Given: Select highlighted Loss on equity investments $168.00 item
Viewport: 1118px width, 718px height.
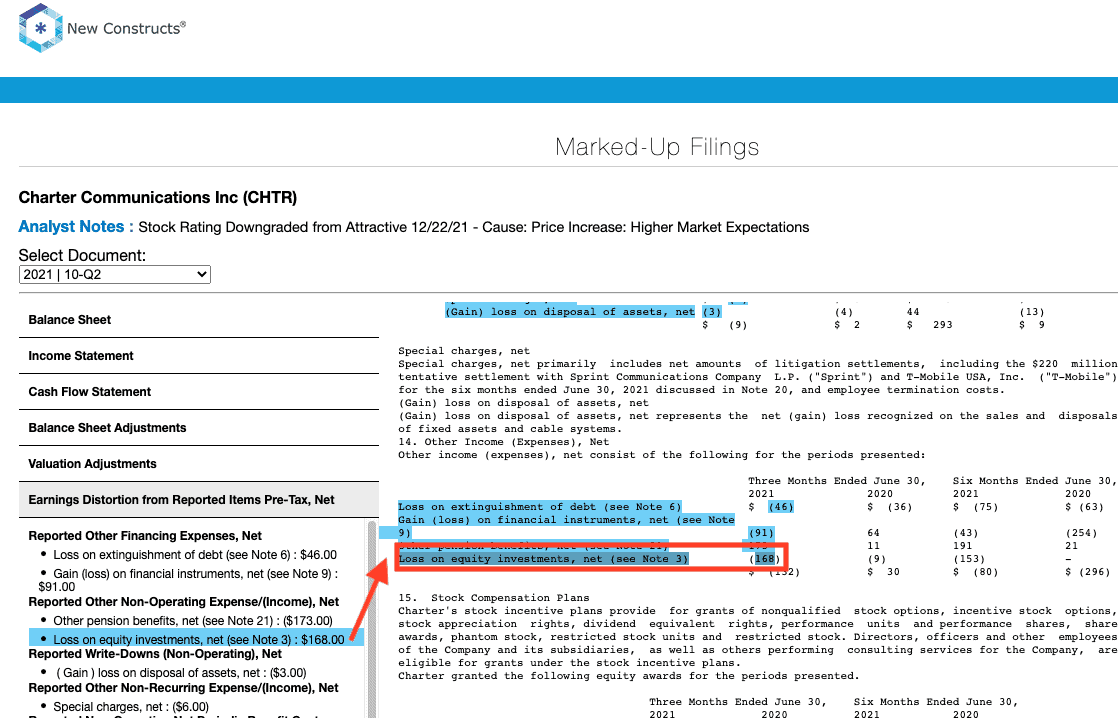Looking at the screenshot, I should (196, 640).
